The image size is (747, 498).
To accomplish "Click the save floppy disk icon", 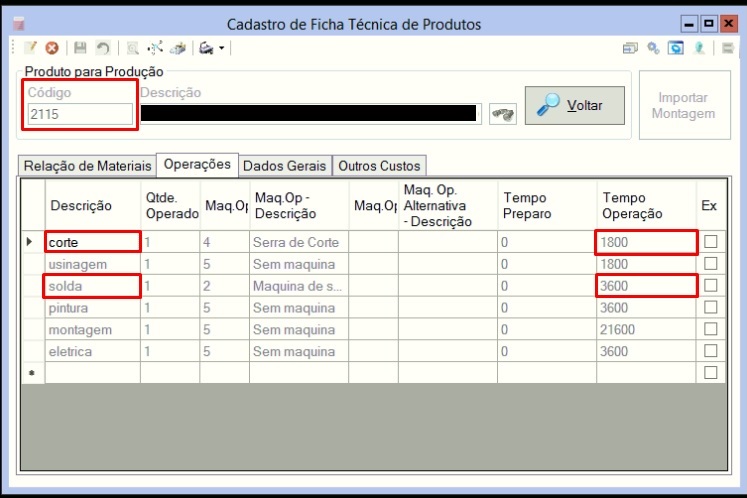I will click(x=80, y=48).
